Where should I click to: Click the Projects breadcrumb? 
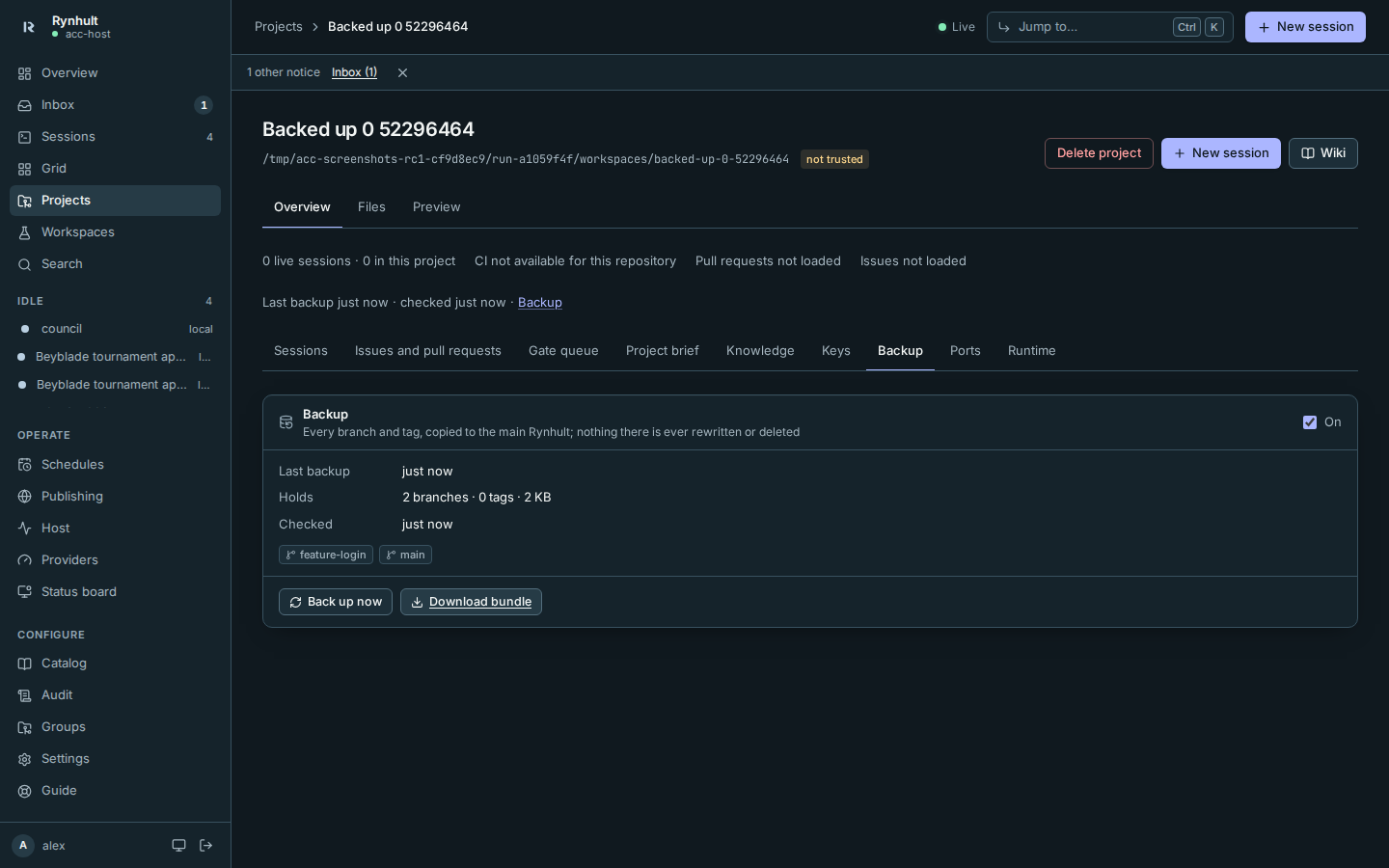[279, 27]
